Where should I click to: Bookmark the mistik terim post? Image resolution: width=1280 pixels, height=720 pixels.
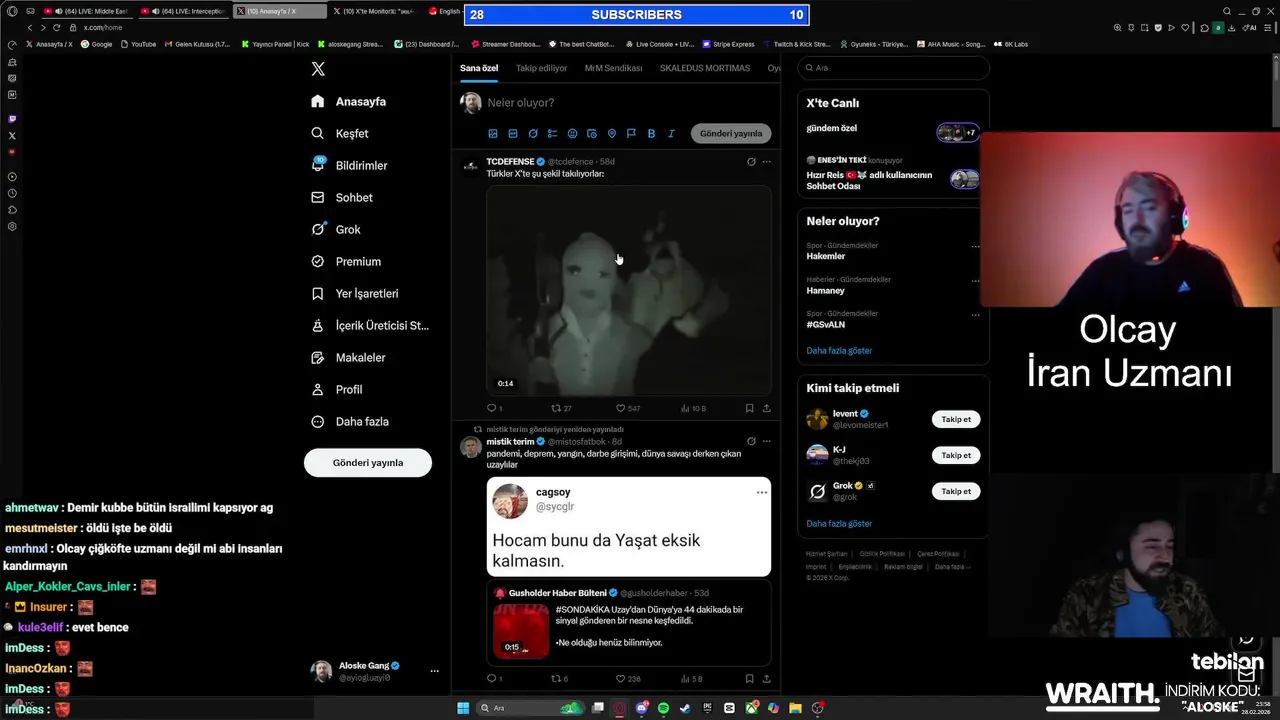point(749,678)
